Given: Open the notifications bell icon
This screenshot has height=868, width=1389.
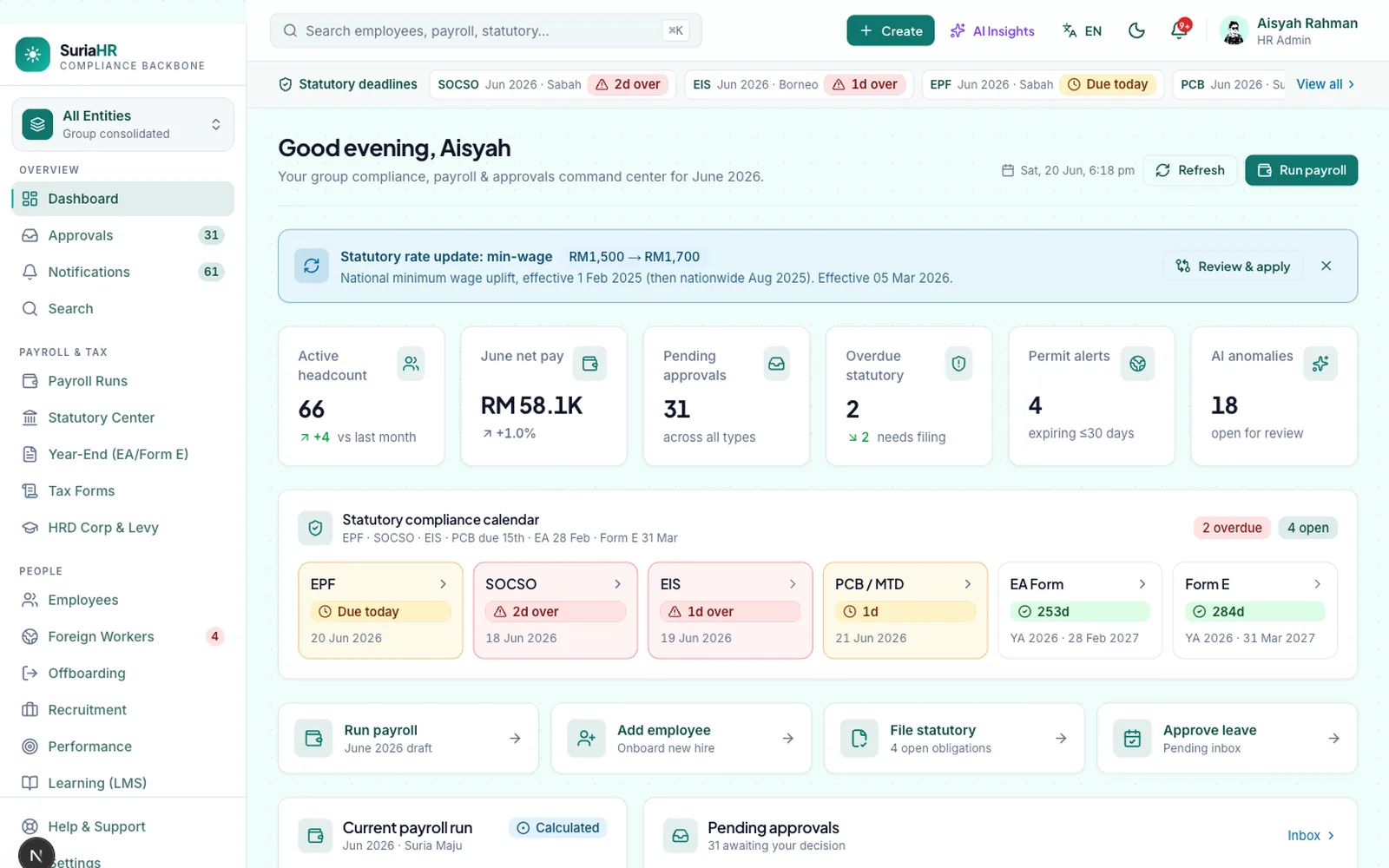Looking at the screenshot, I should [1179, 30].
